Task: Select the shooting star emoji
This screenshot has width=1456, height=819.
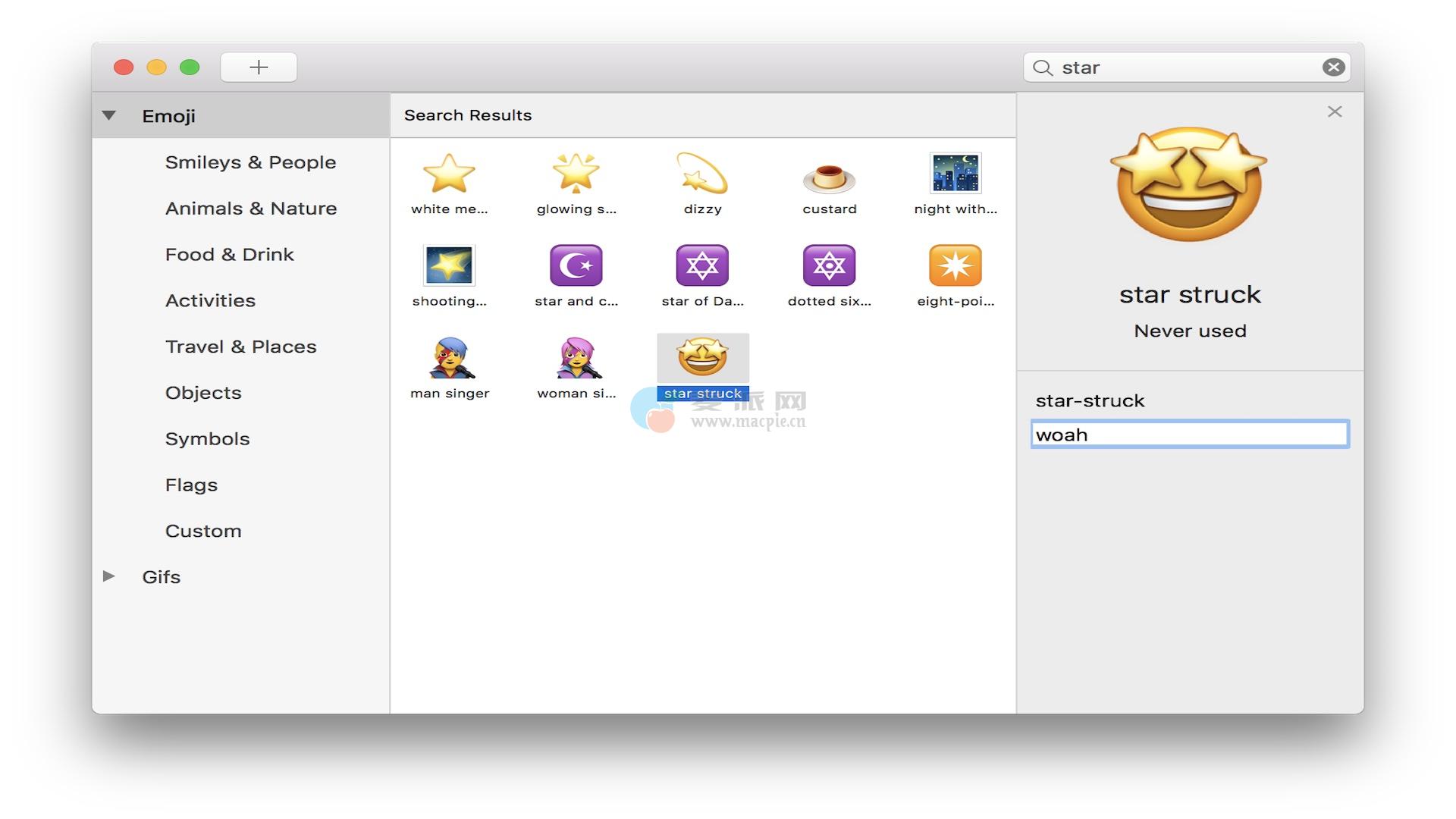Action: coord(449,265)
